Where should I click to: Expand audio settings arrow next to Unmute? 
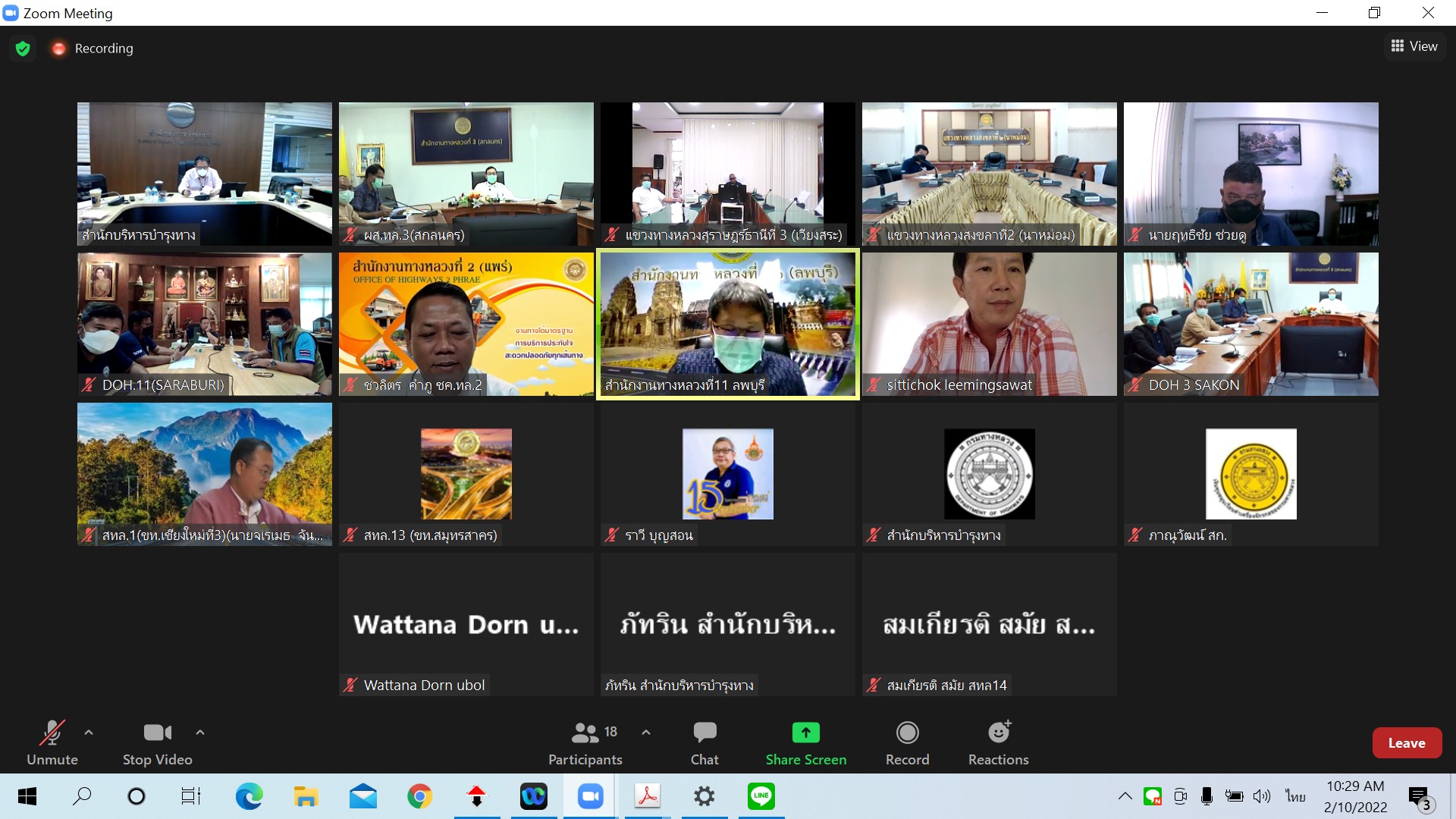pos(89,733)
